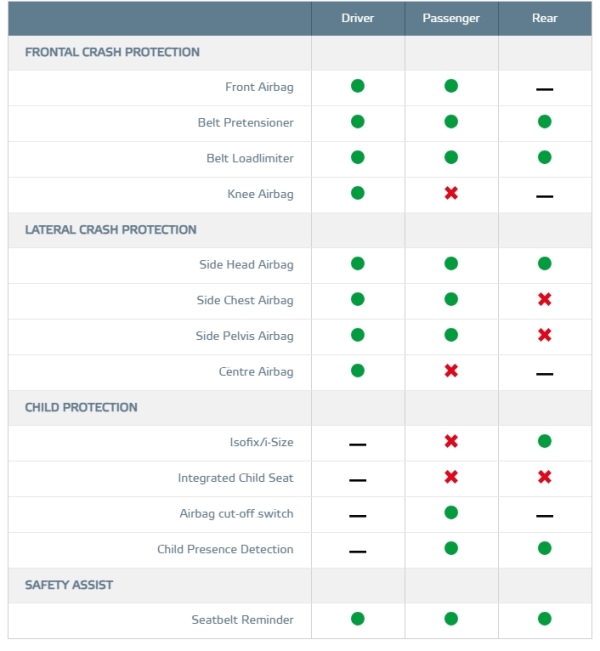Click the Lateral Crash Protection section heading
600x651 pixels.
point(110,230)
